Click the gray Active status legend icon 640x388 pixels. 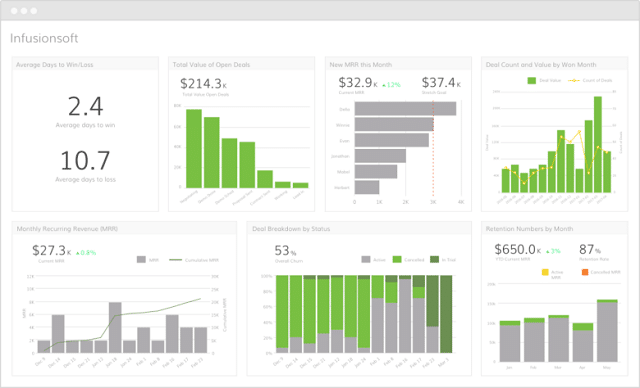point(366,259)
